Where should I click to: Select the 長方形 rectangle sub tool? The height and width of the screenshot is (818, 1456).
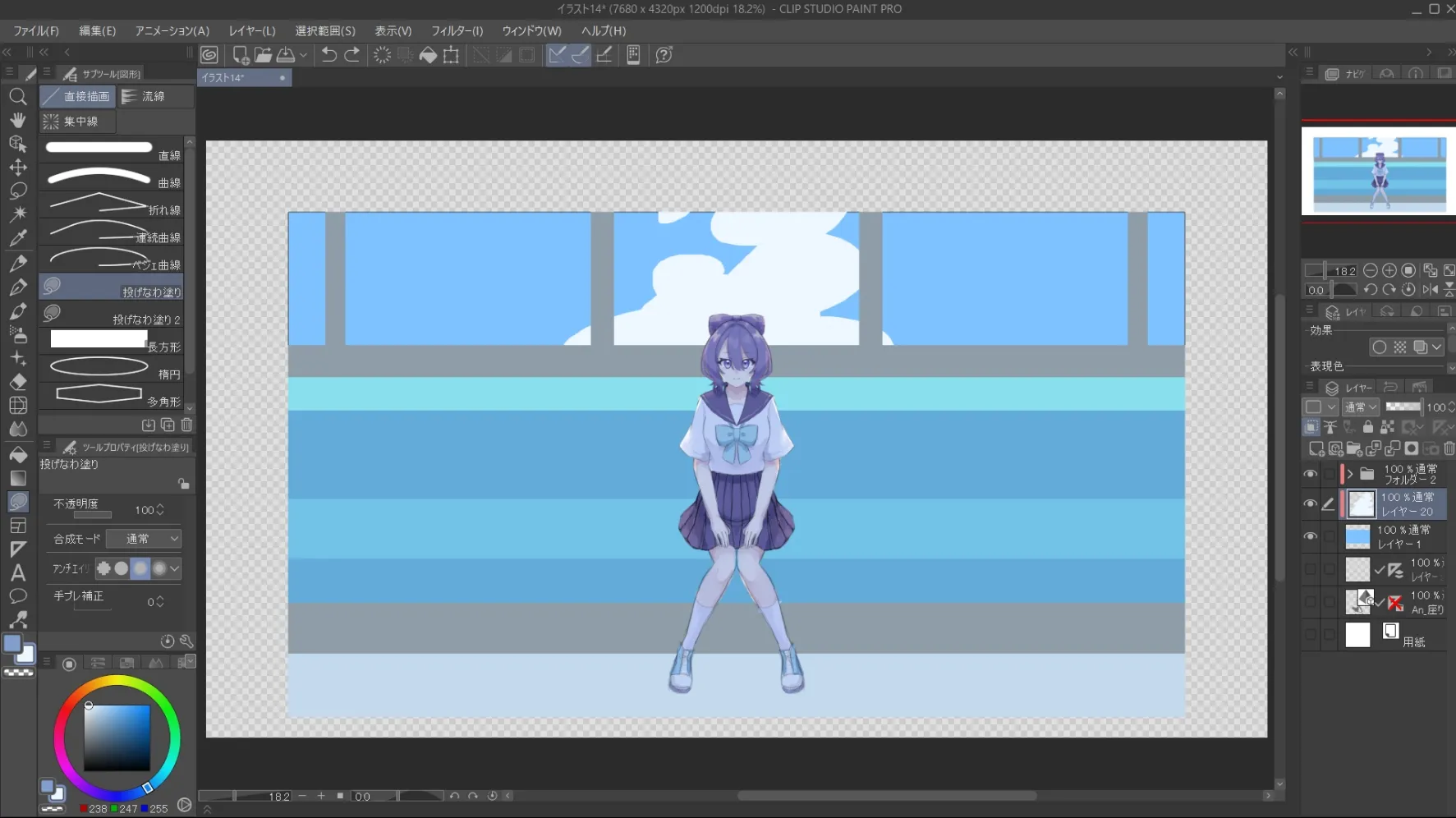(x=112, y=342)
